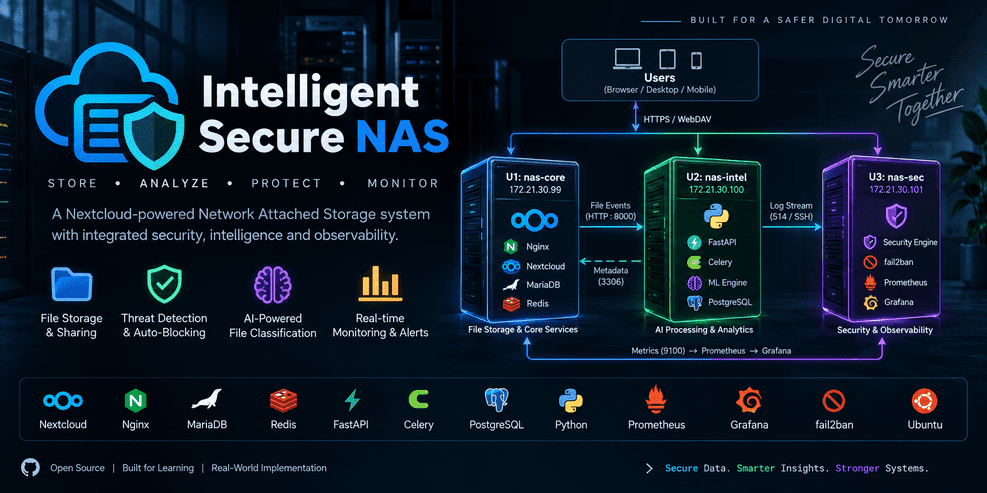Click the Nextcloud logo in the bottom tech strip
987x493 pixels.
coord(62,400)
